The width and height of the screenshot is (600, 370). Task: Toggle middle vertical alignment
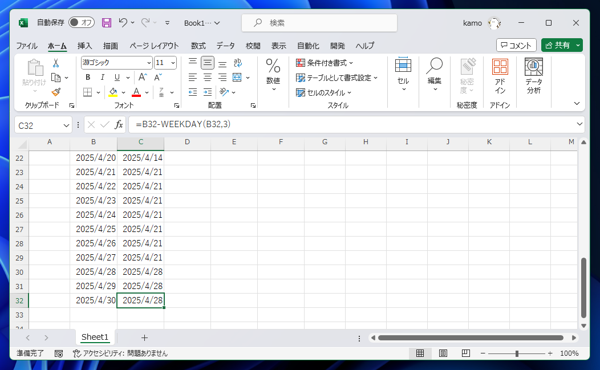[x=207, y=63]
